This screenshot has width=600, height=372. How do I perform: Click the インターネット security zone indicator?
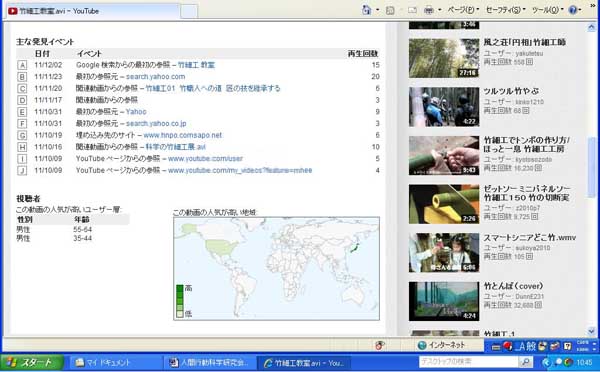tap(441, 345)
